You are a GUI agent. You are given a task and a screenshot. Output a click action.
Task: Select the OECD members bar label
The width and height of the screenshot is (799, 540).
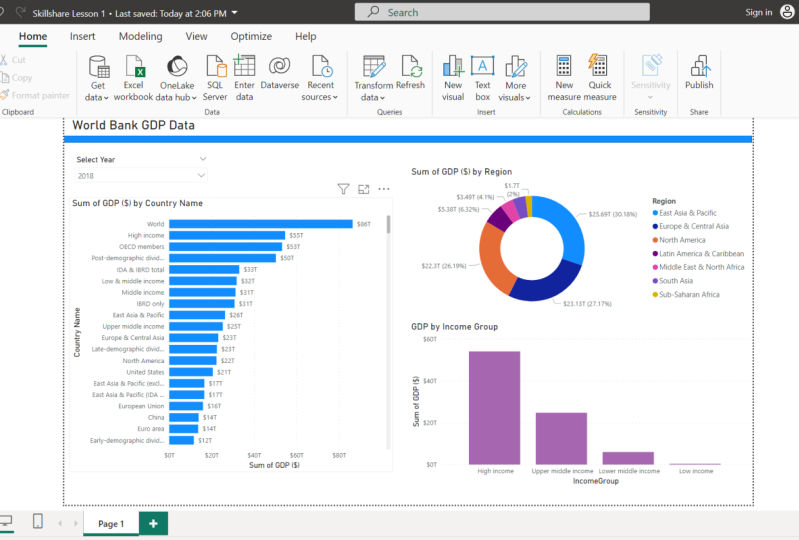coord(142,247)
